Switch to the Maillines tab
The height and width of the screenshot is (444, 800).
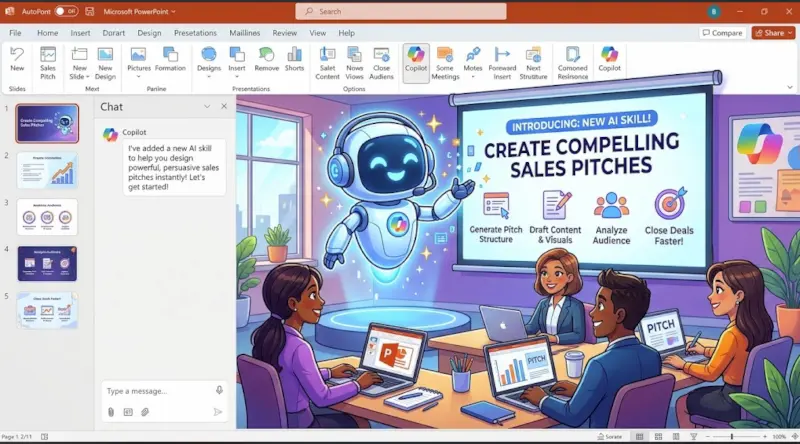(244, 33)
